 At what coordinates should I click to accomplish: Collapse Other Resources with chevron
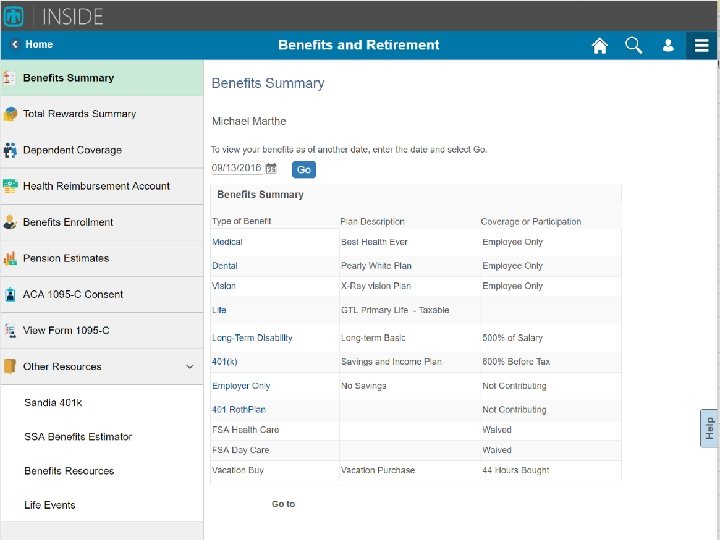(190, 366)
